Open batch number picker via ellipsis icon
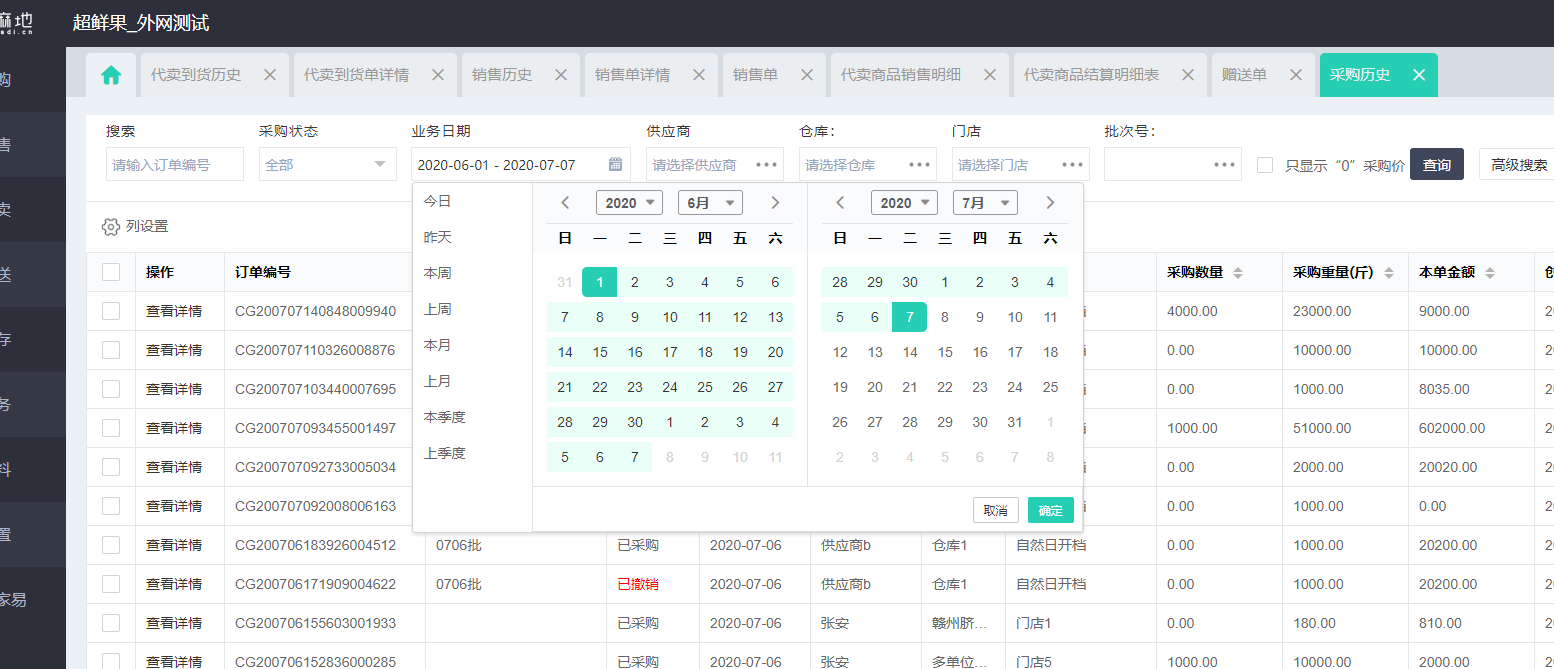The width and height of the screenshot is (1554, 669). (1225, 165)
